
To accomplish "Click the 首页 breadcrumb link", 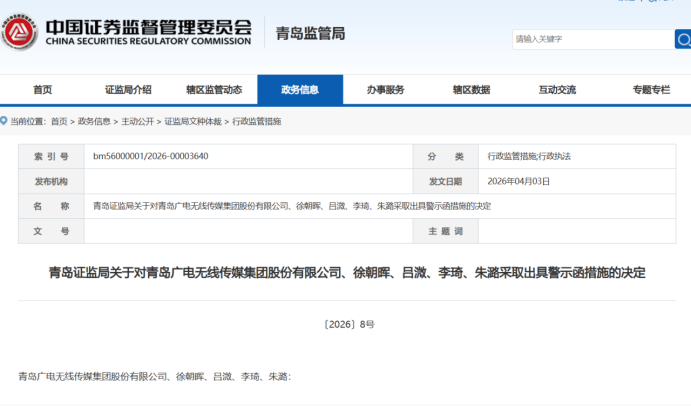I will (x=59, y=121).
